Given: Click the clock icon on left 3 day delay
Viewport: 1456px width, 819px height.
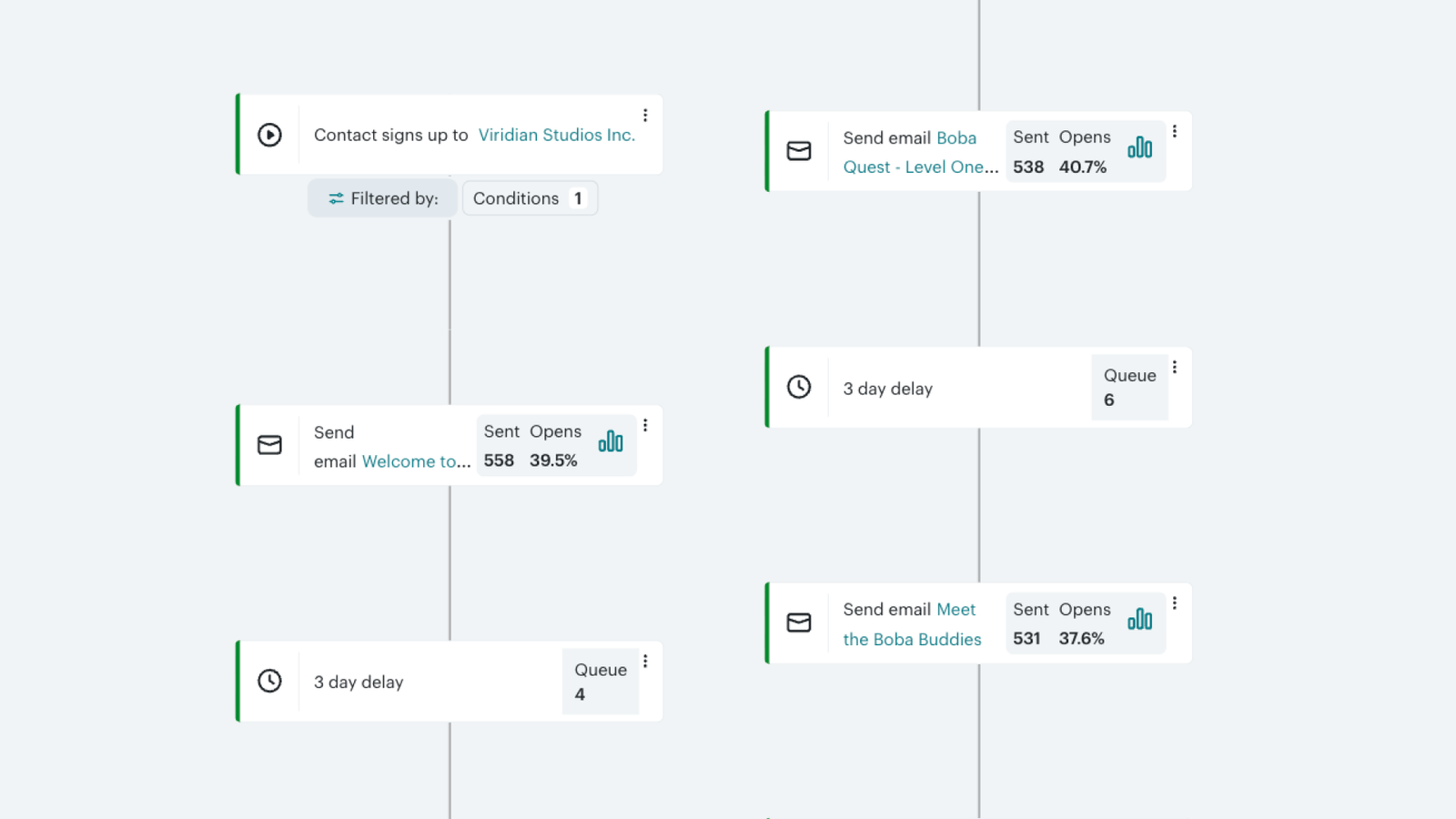Looking at the screenshot, I should pos(269,681).
